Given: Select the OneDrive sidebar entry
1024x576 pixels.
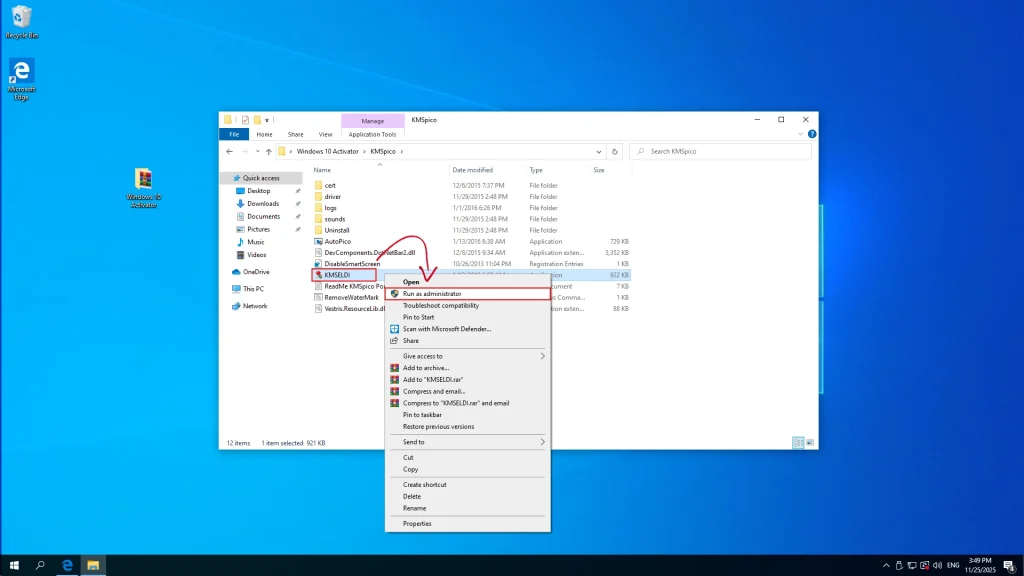Looking at the screenshot, I should click(256, 270).
